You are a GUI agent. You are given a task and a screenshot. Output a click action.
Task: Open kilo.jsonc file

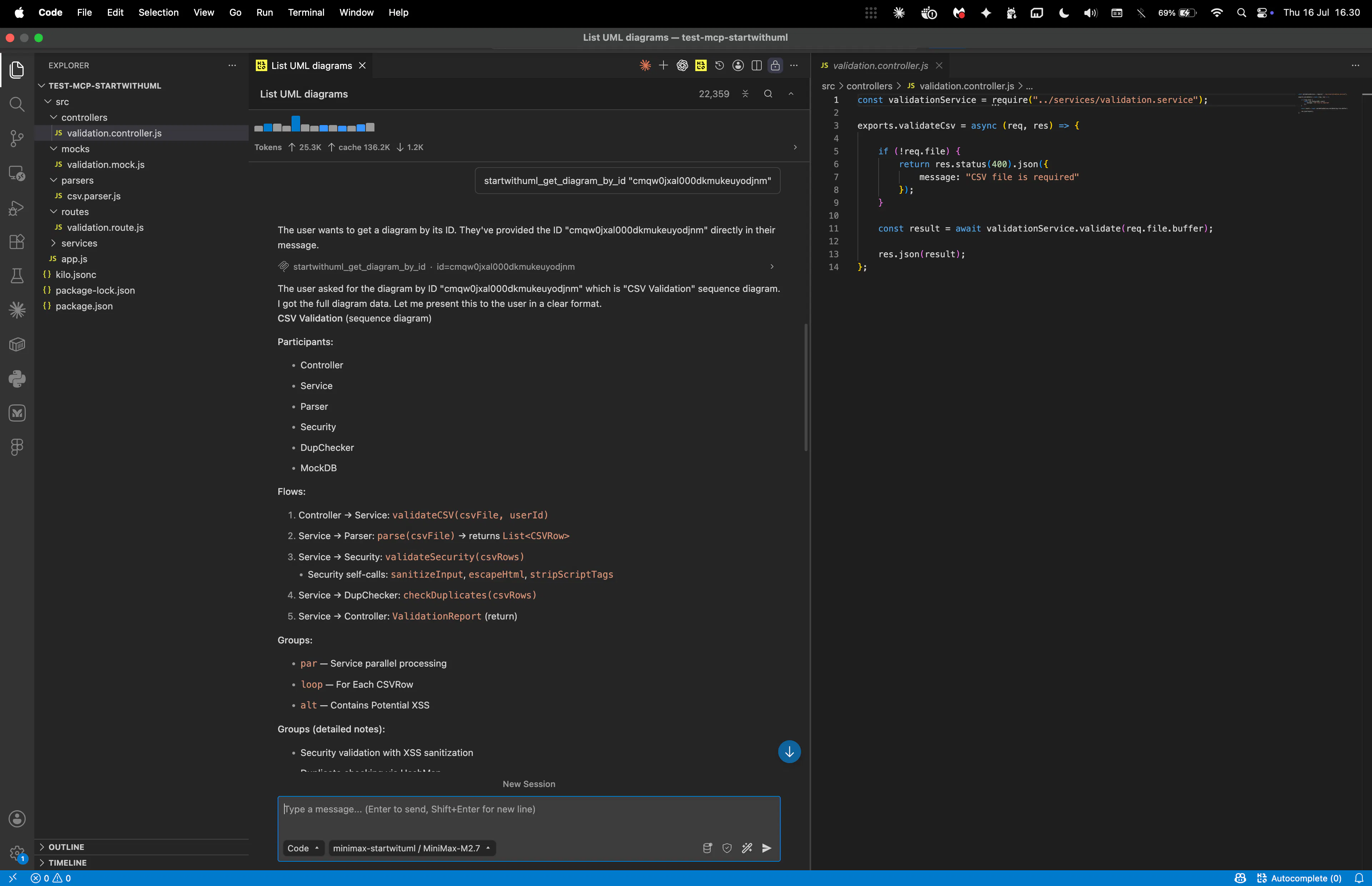pos(76,274)
